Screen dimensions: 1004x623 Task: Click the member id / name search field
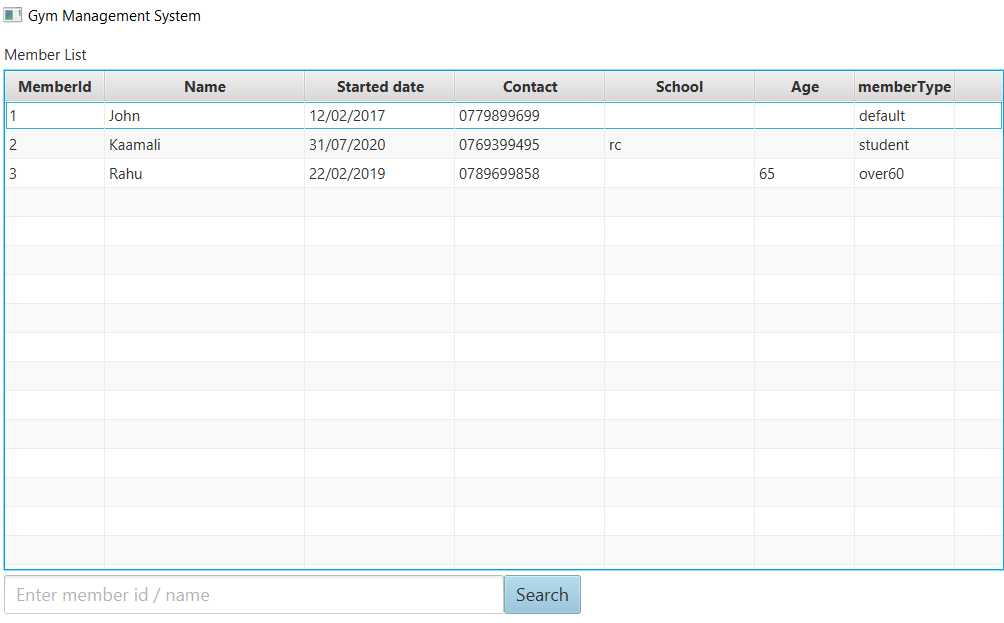pos(254,595)
